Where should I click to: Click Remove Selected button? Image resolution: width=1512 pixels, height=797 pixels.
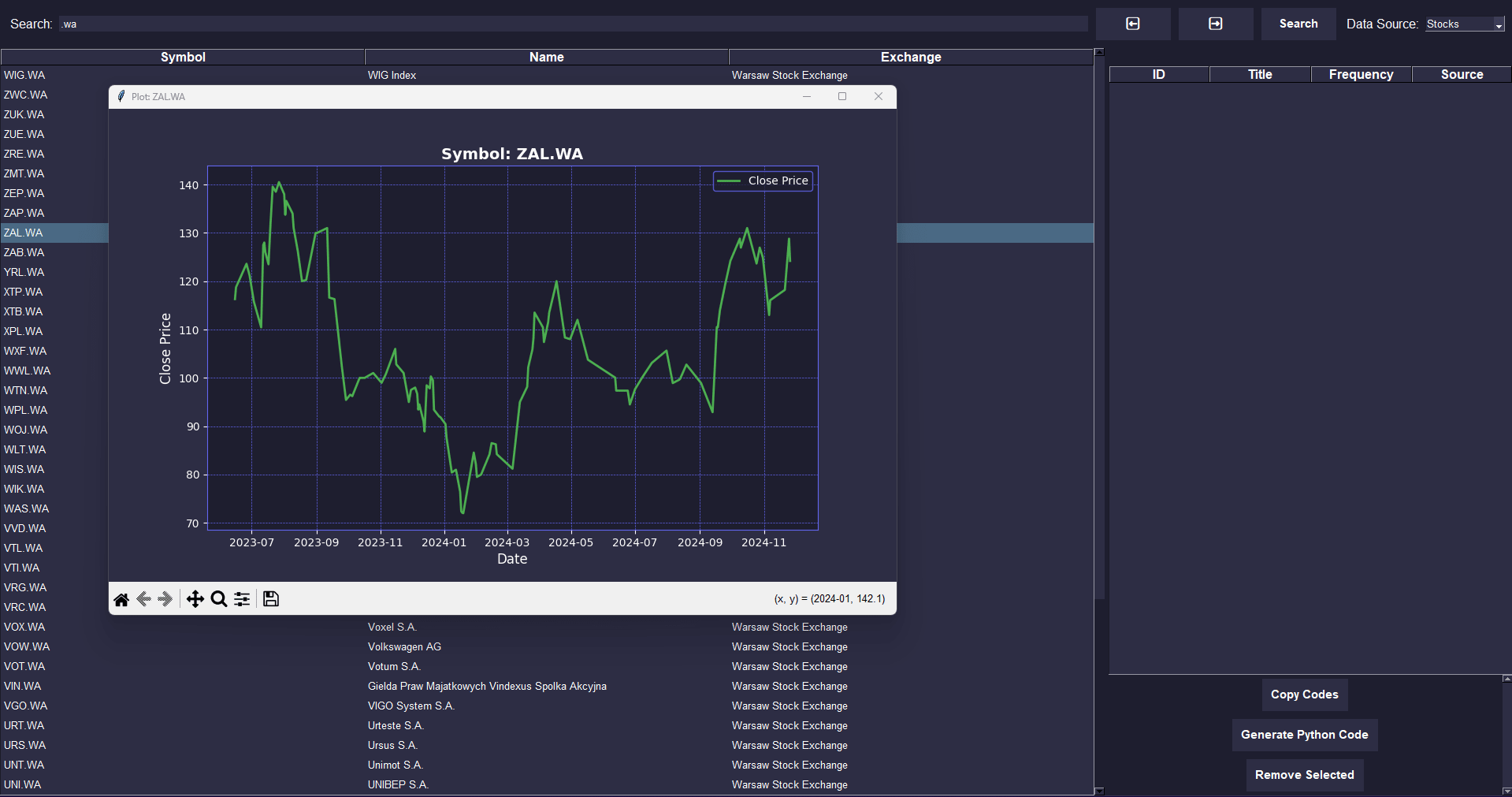(x=1304, y=775)
